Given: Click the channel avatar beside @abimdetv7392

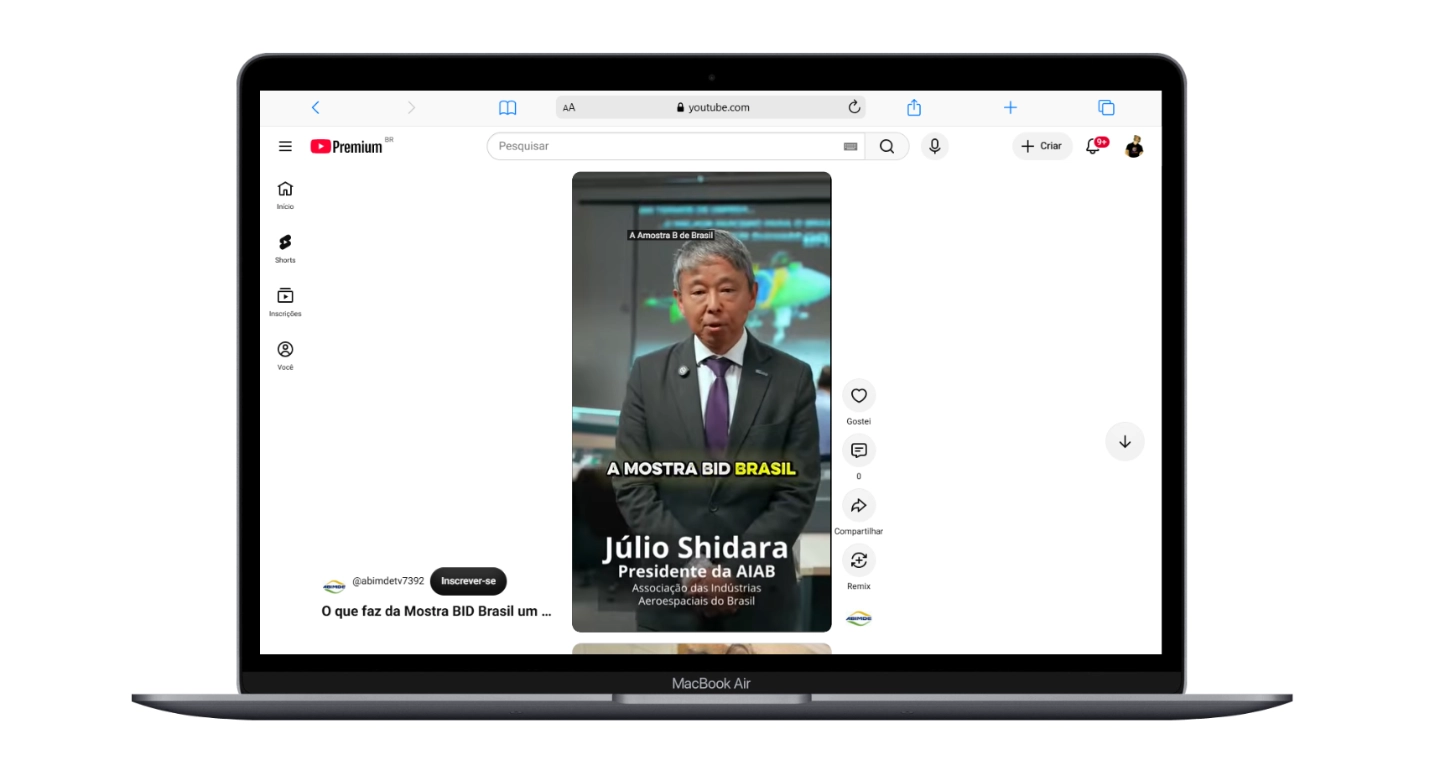Looking at the screenshot, I should [334, 586].
